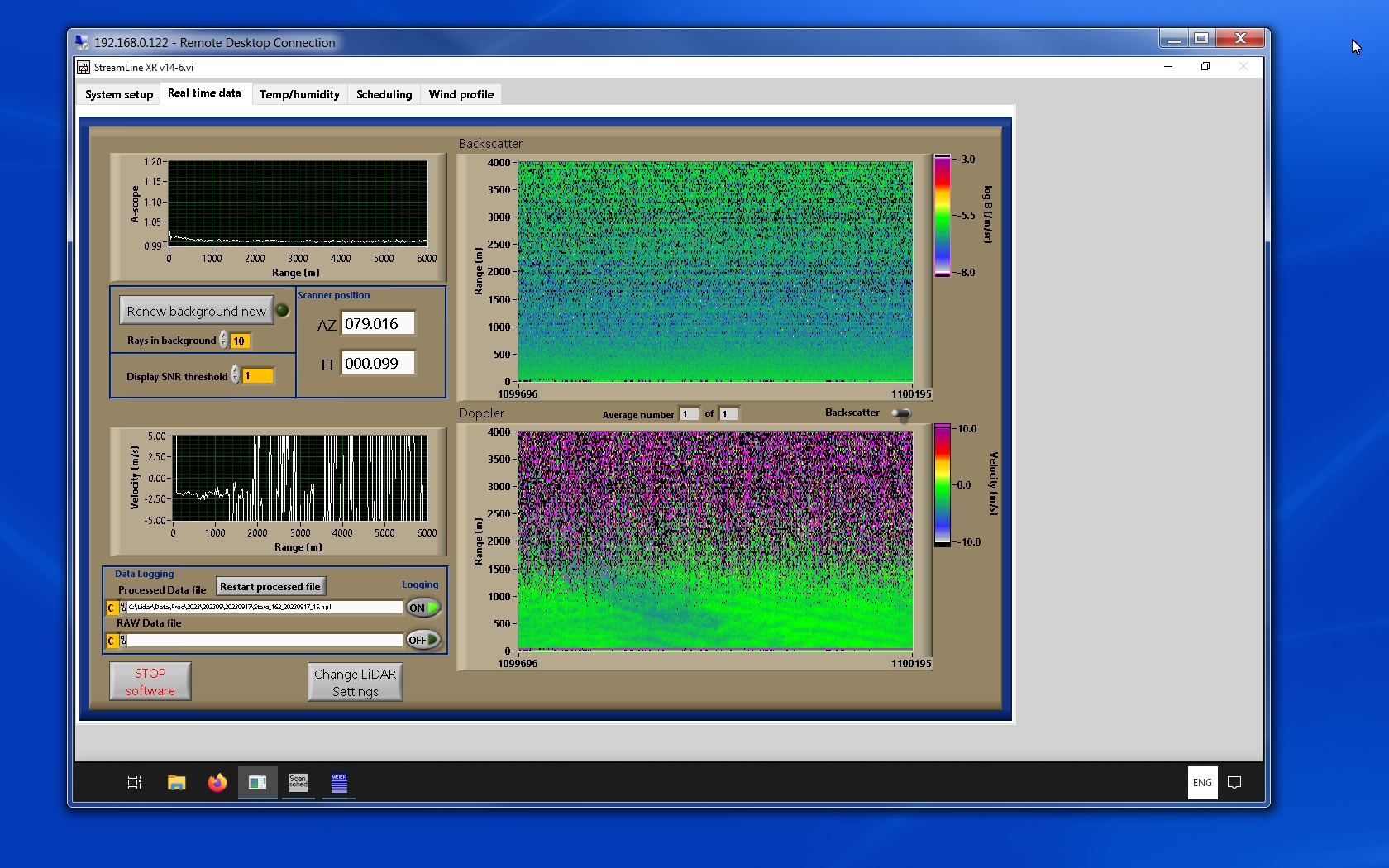This screenshot has width=1389, height=868.
Task: Launch Firefox from the taskbar
Action: pos(217,783)
